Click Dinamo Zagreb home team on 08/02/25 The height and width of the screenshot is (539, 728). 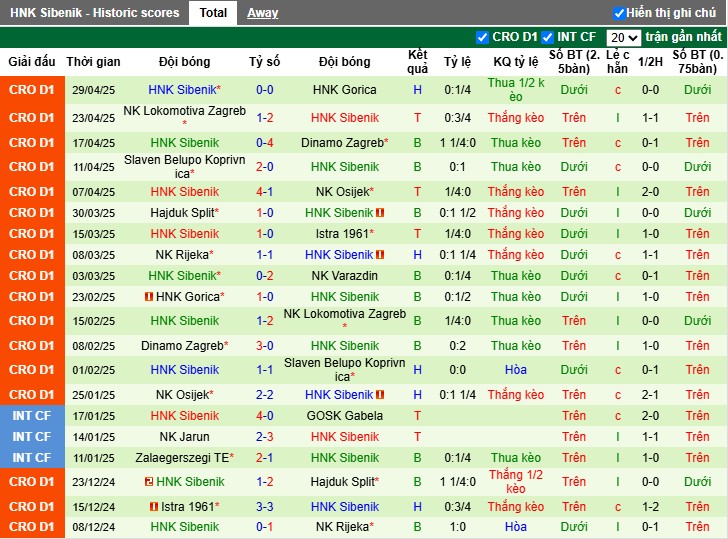click(x=184, y=346)
